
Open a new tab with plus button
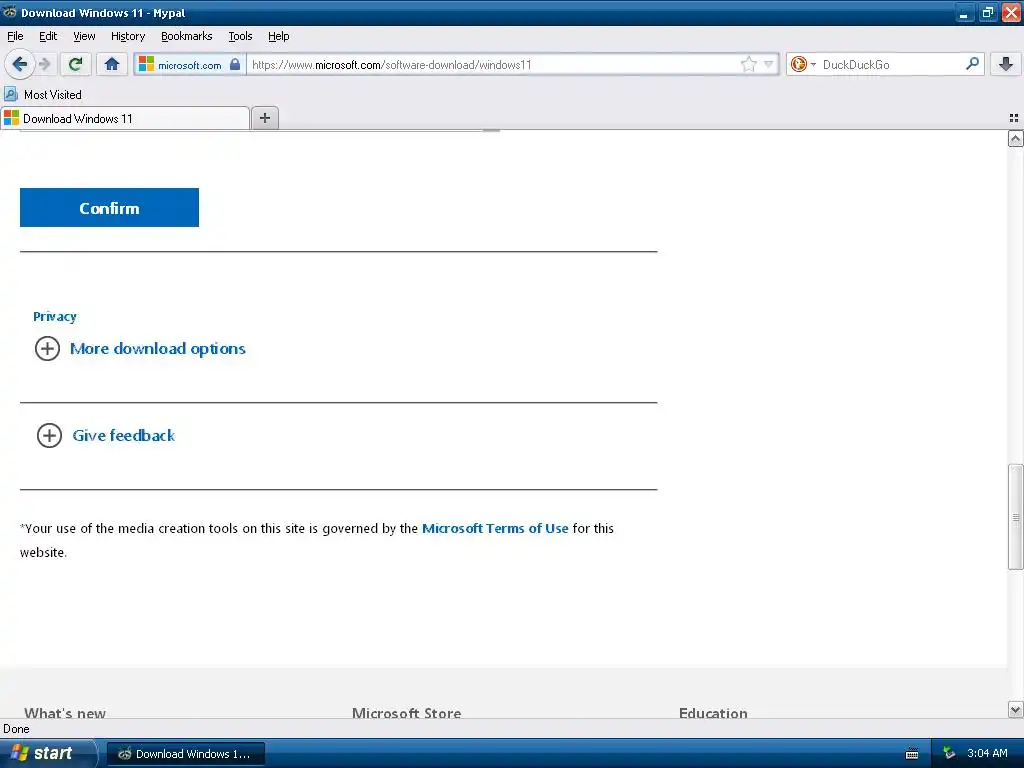tap(264, 118)
